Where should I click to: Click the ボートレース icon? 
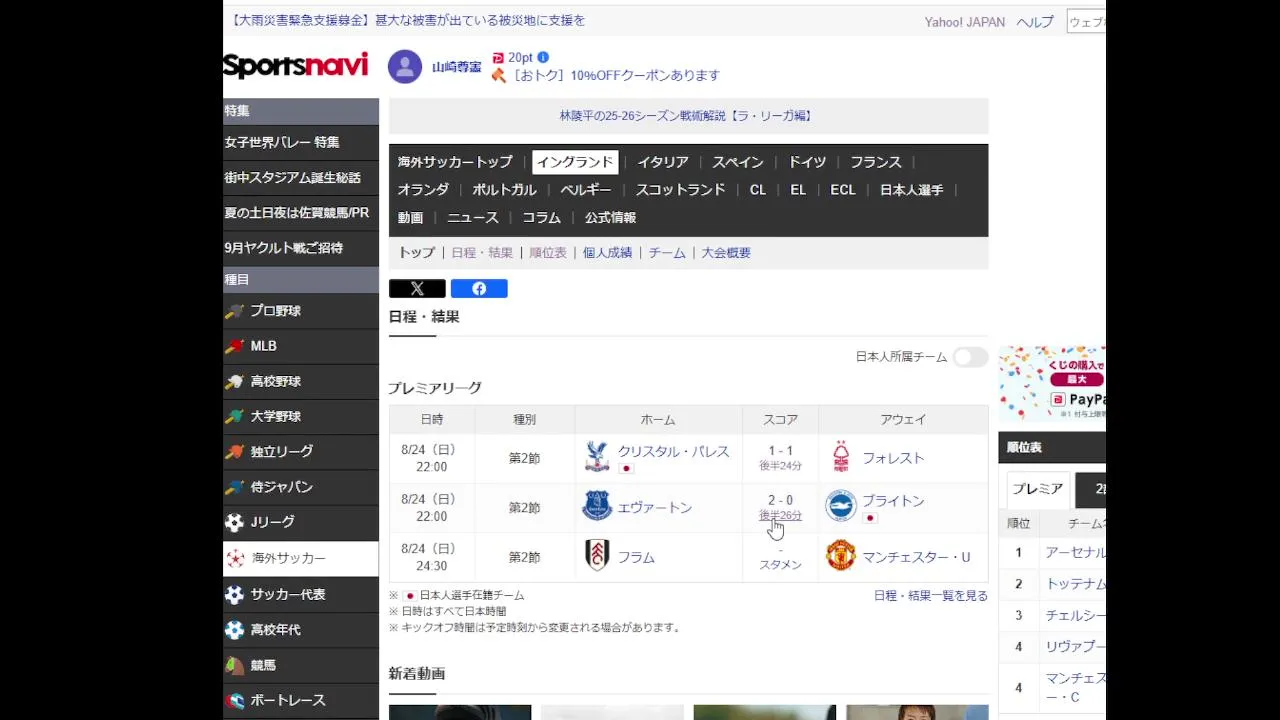tap(234, 700)
